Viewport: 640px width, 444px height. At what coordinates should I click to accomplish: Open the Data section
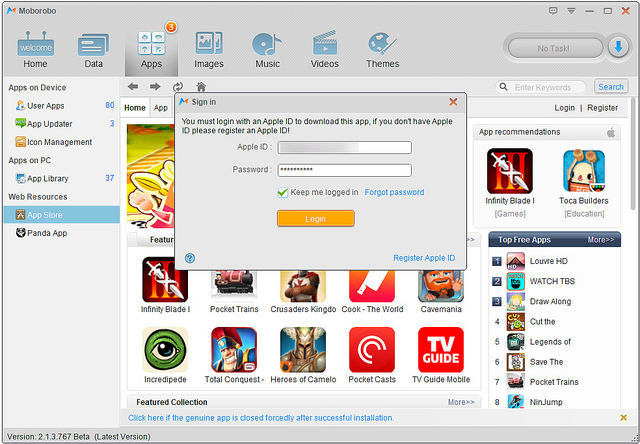[93, 51]
